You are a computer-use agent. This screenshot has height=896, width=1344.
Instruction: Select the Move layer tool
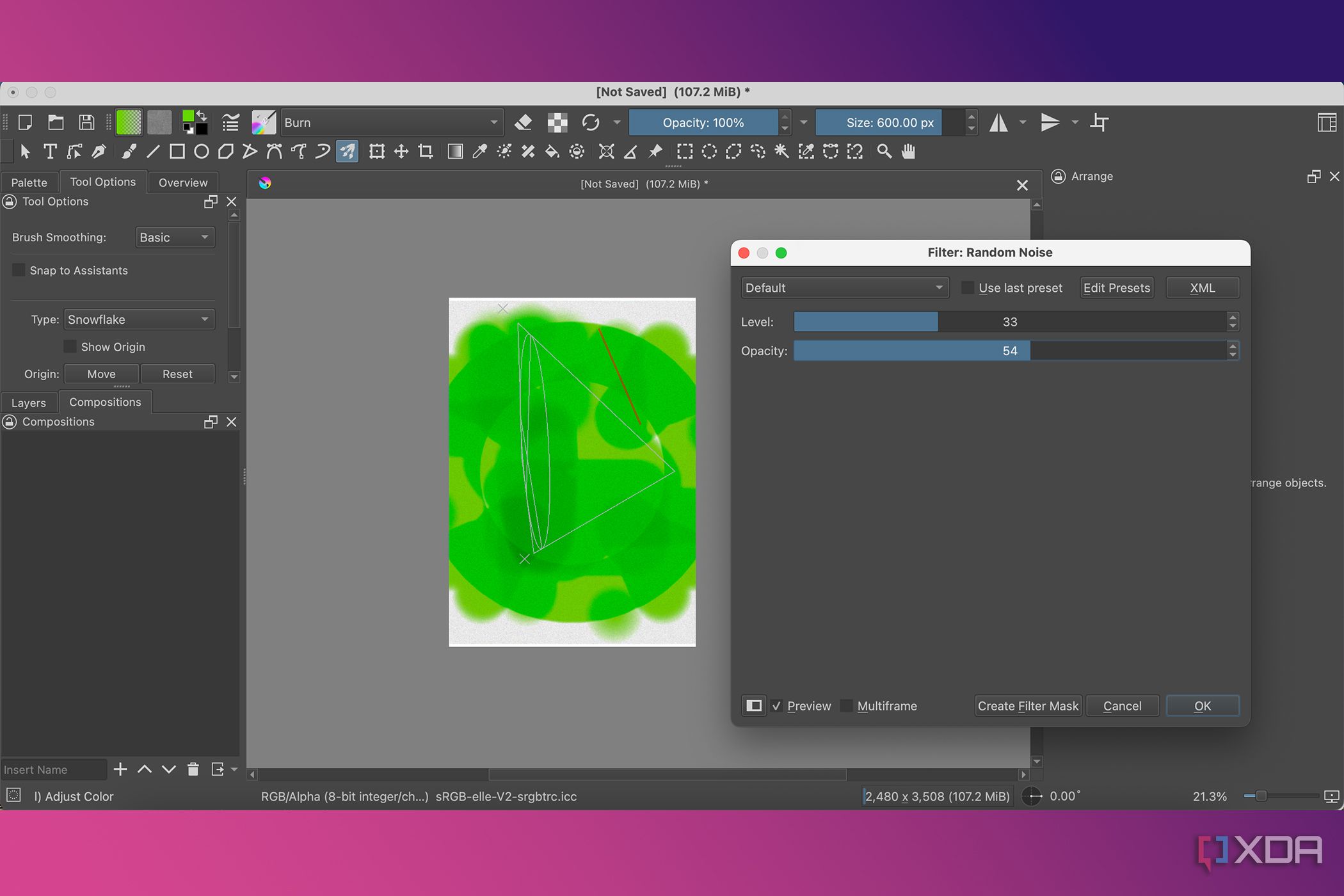click(x=401, y=152)
